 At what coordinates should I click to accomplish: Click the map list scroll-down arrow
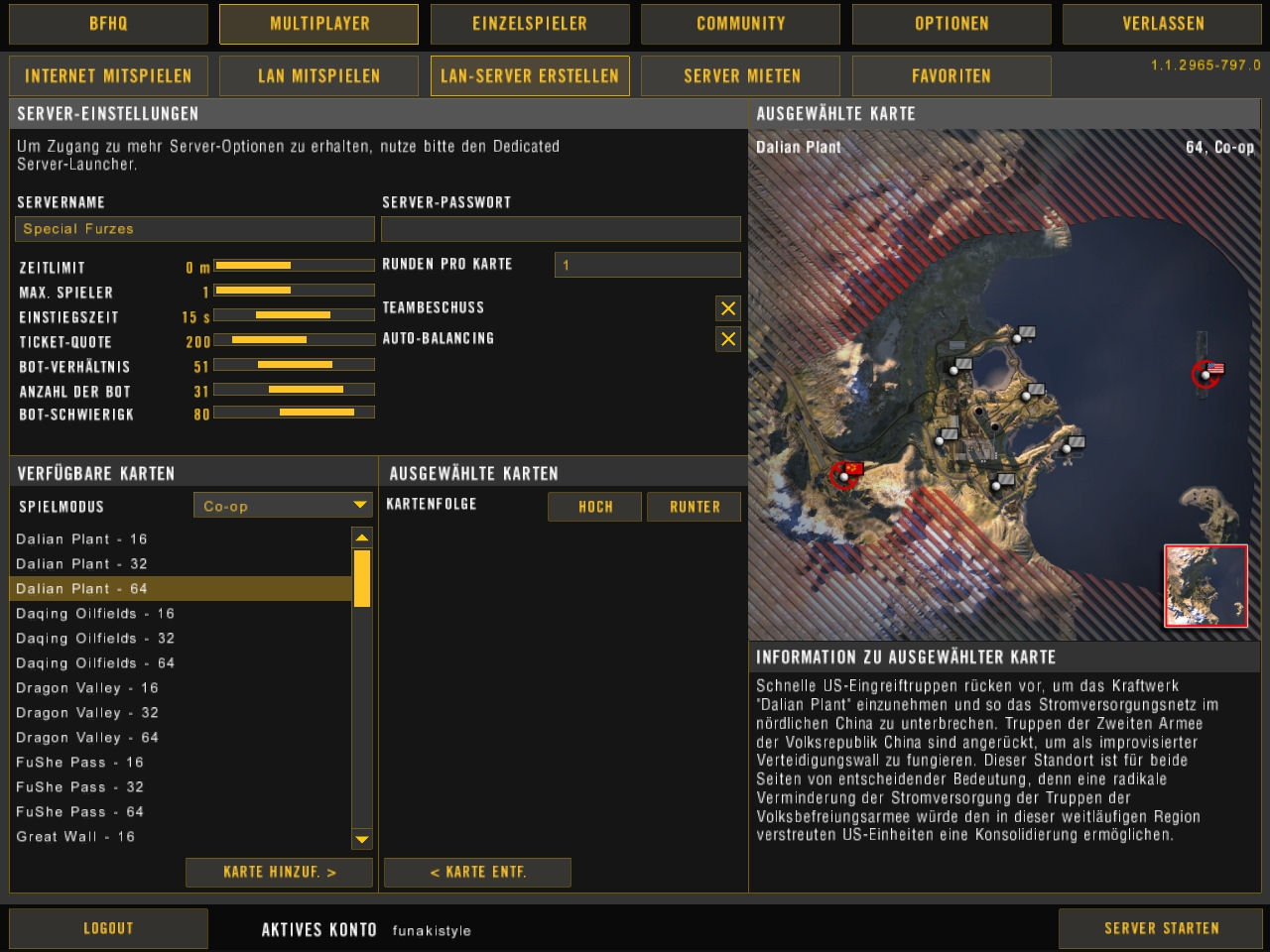362,839
